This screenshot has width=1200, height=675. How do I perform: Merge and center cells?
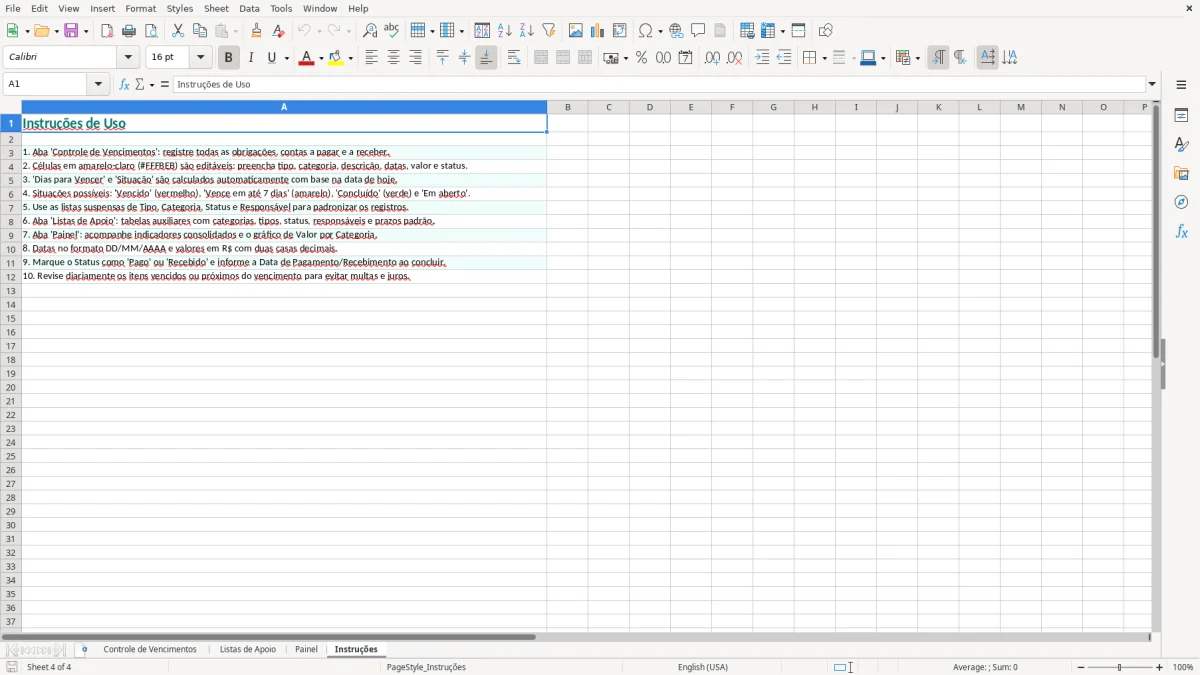541,58
